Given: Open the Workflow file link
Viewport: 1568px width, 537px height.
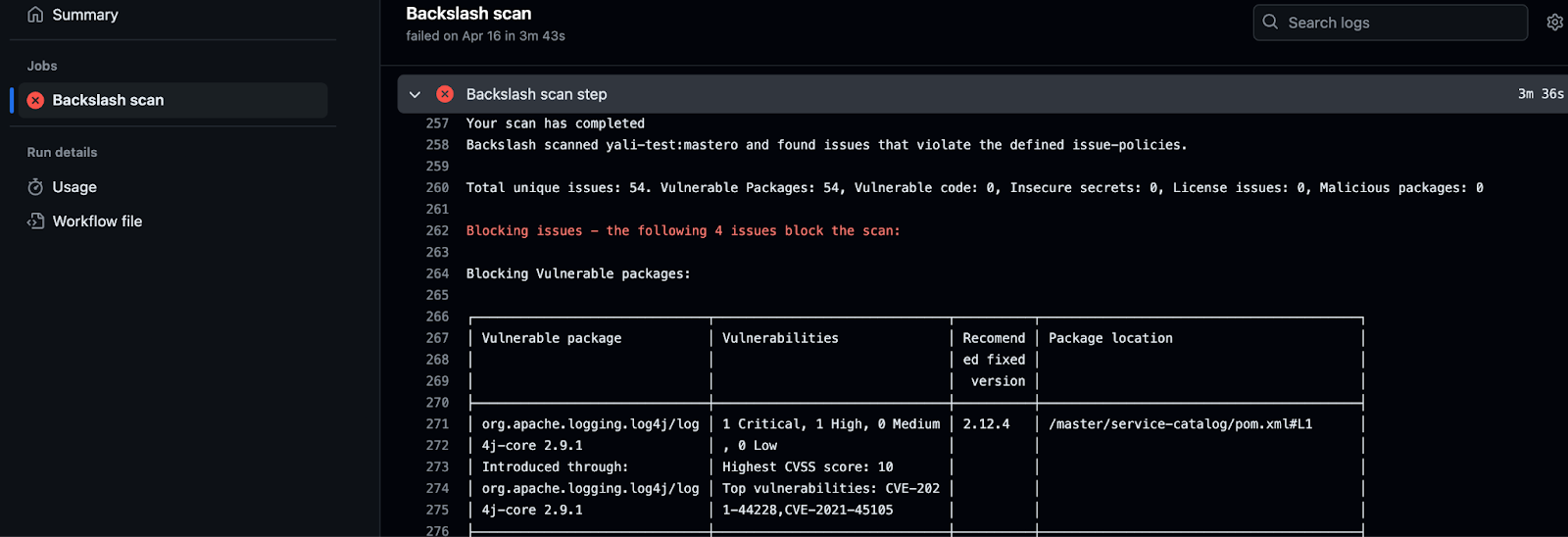Looking at the screenshot, I should tap(97, 221).
